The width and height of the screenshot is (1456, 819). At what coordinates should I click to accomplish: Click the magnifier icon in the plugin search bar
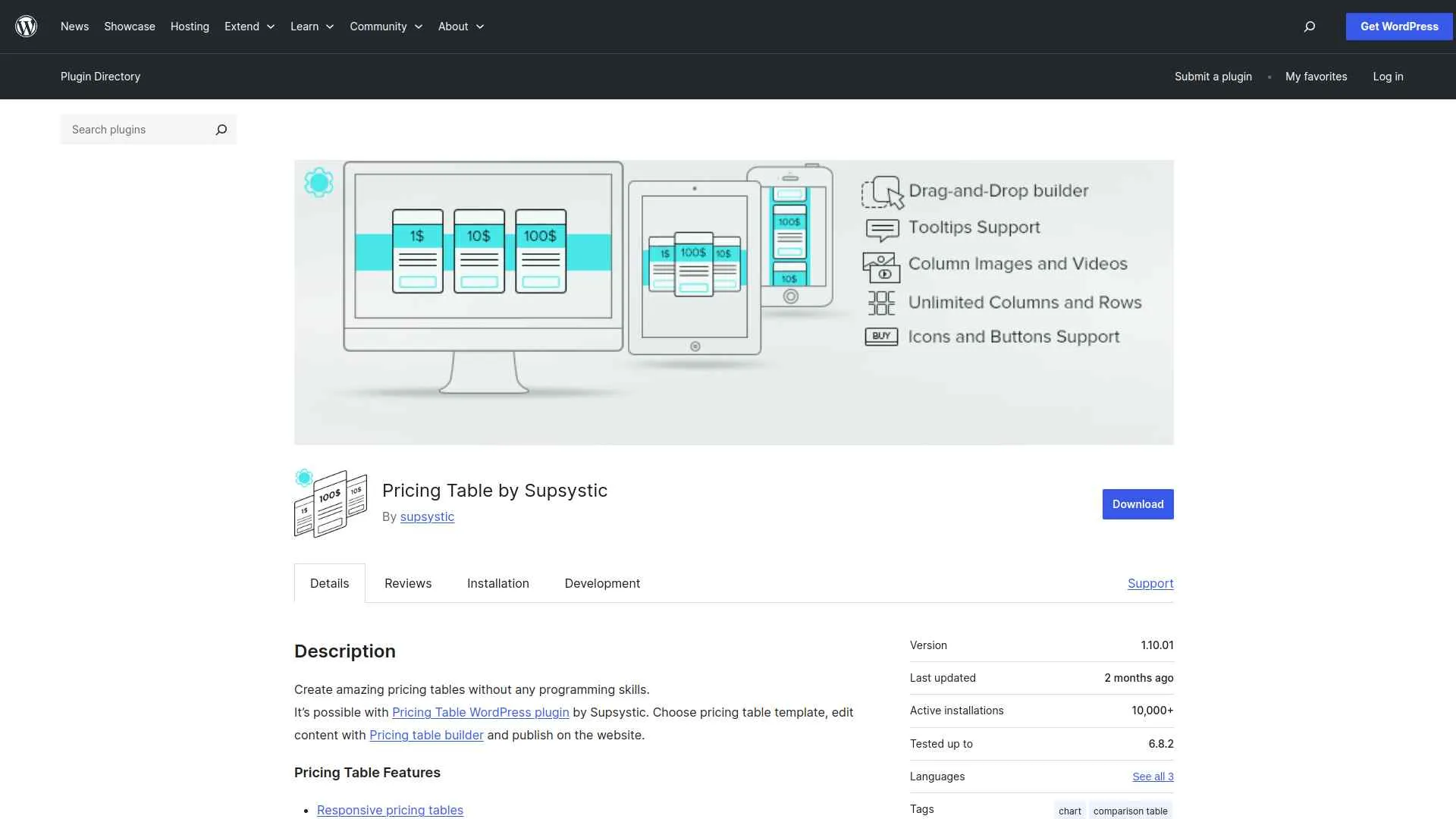(221, 129)
